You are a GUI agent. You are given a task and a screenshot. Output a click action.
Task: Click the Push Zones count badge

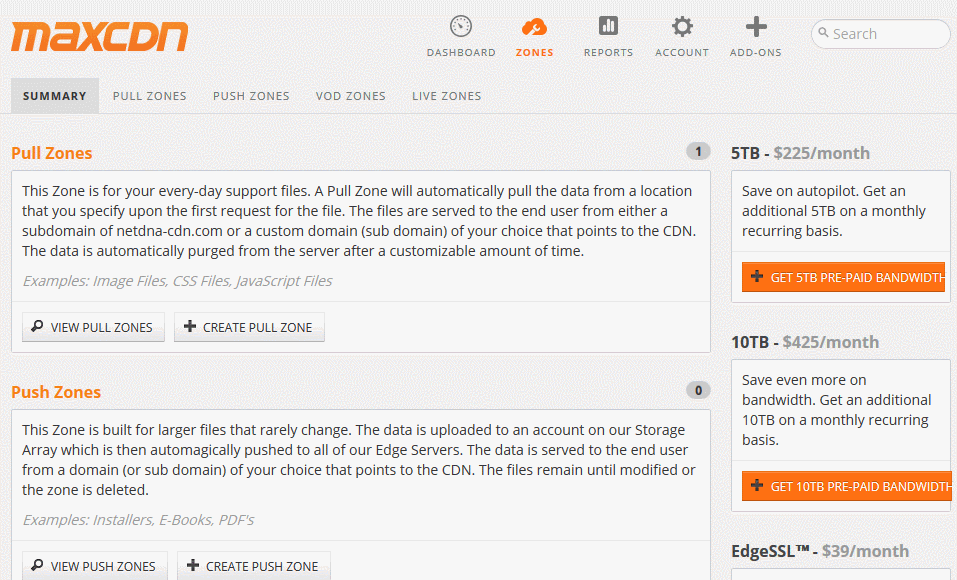coord(698,390)
